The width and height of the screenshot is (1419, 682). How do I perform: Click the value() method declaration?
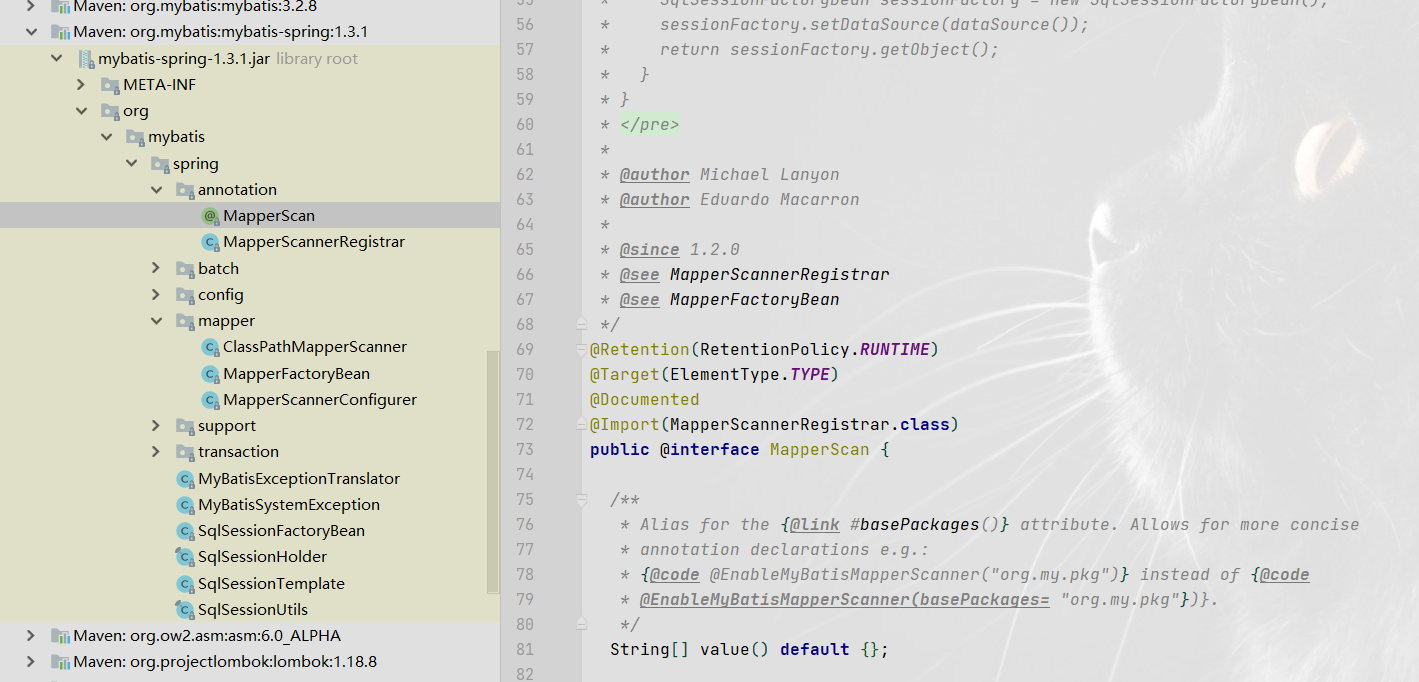734,650
